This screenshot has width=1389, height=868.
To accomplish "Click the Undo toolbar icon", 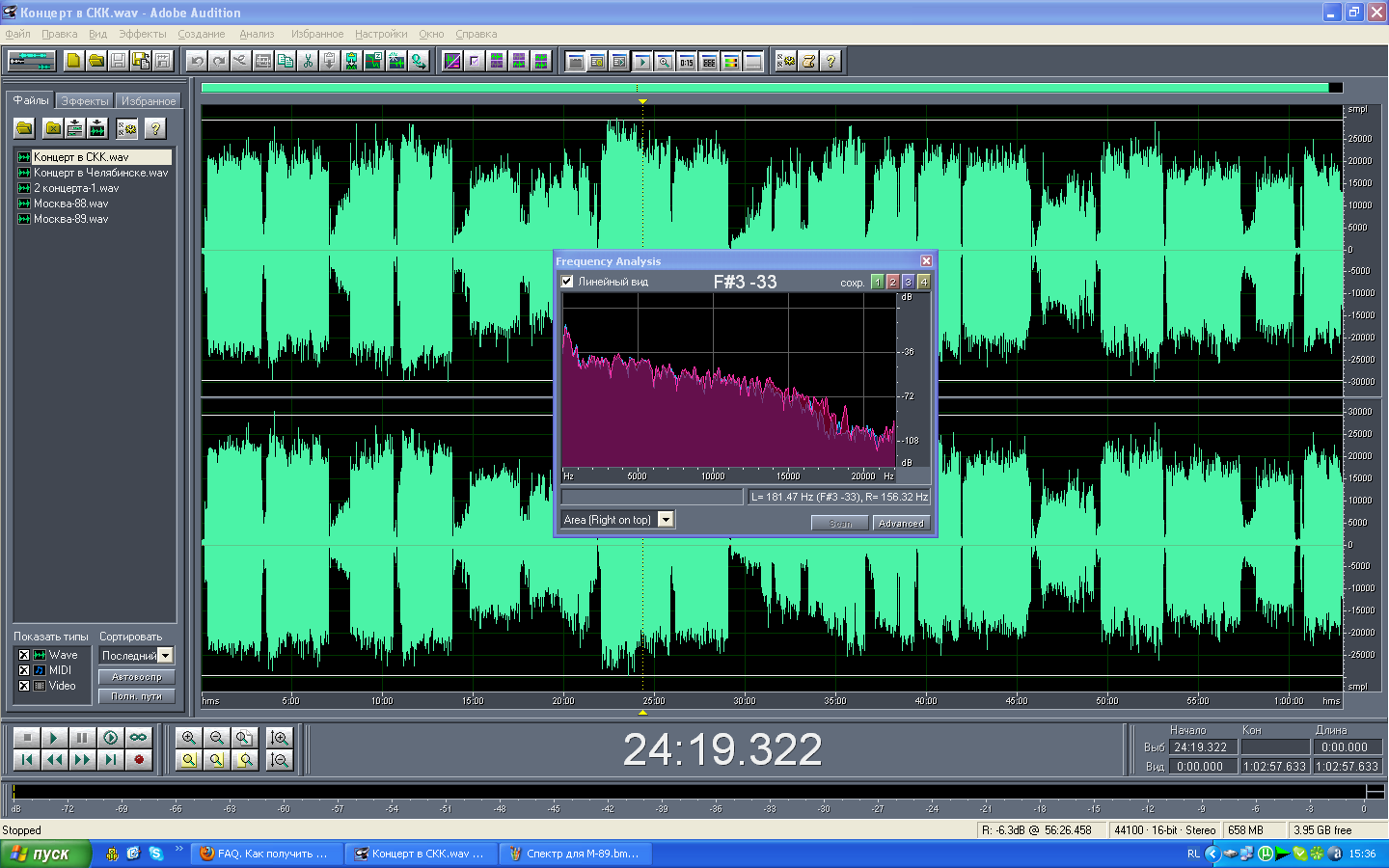I will point(198,61).
